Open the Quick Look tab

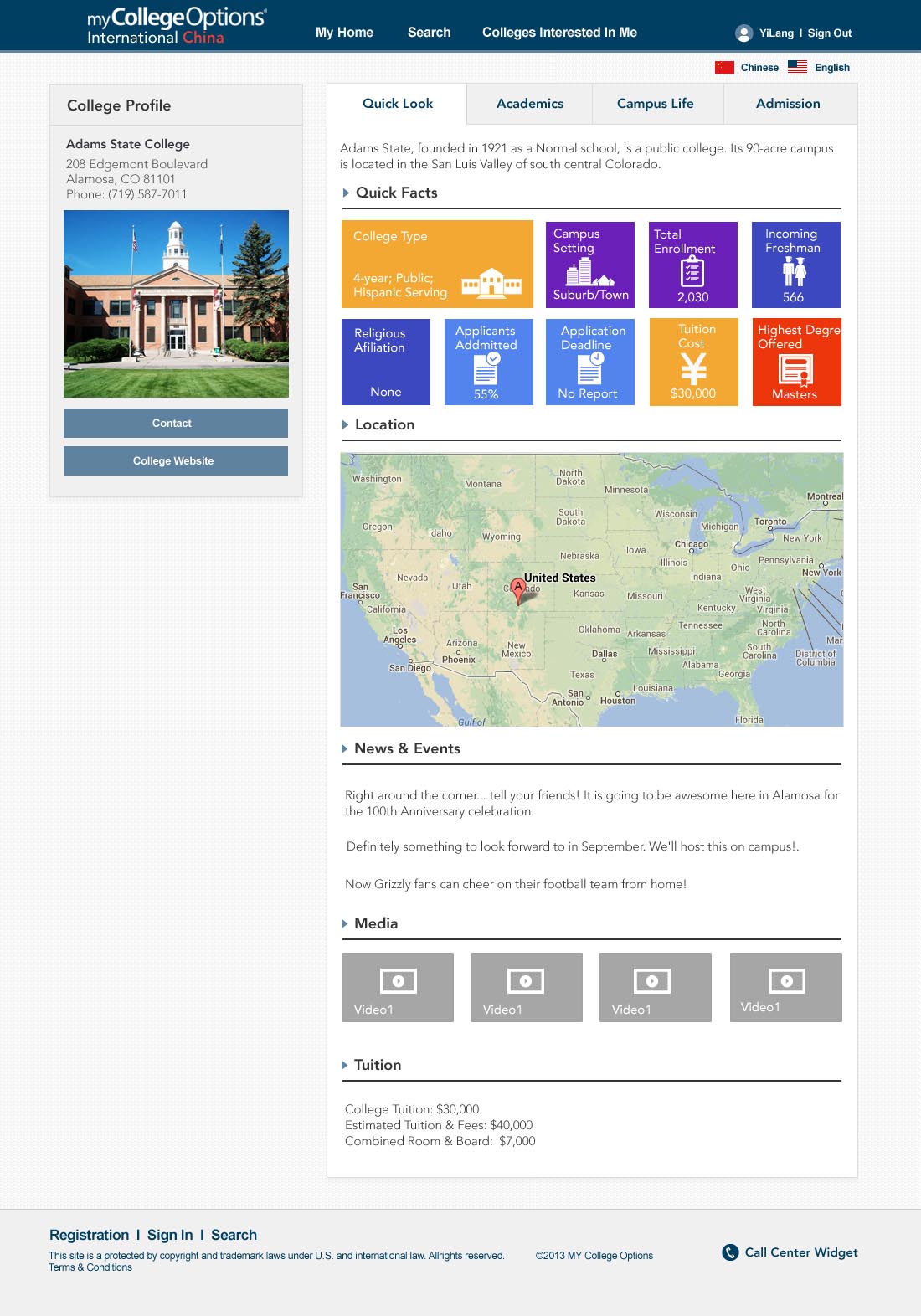tap(397, 104)
